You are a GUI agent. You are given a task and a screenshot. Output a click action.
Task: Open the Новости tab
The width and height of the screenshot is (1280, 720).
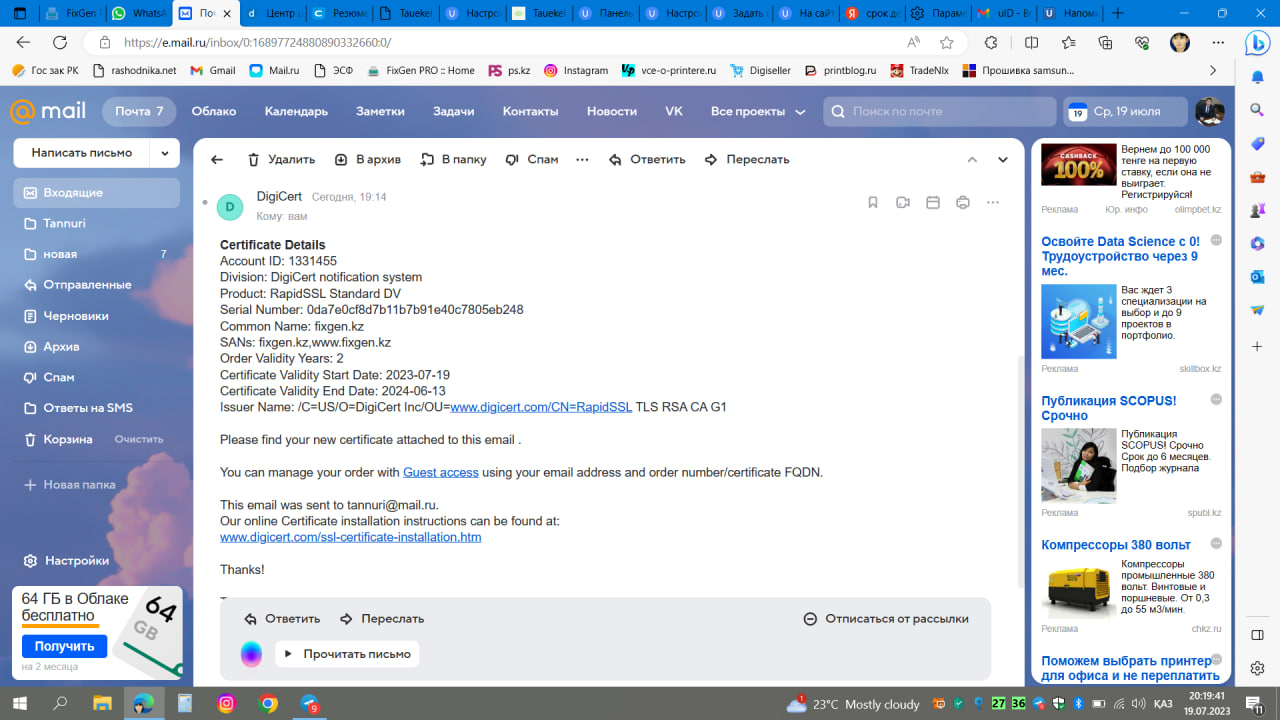click(x=612, y=112)
